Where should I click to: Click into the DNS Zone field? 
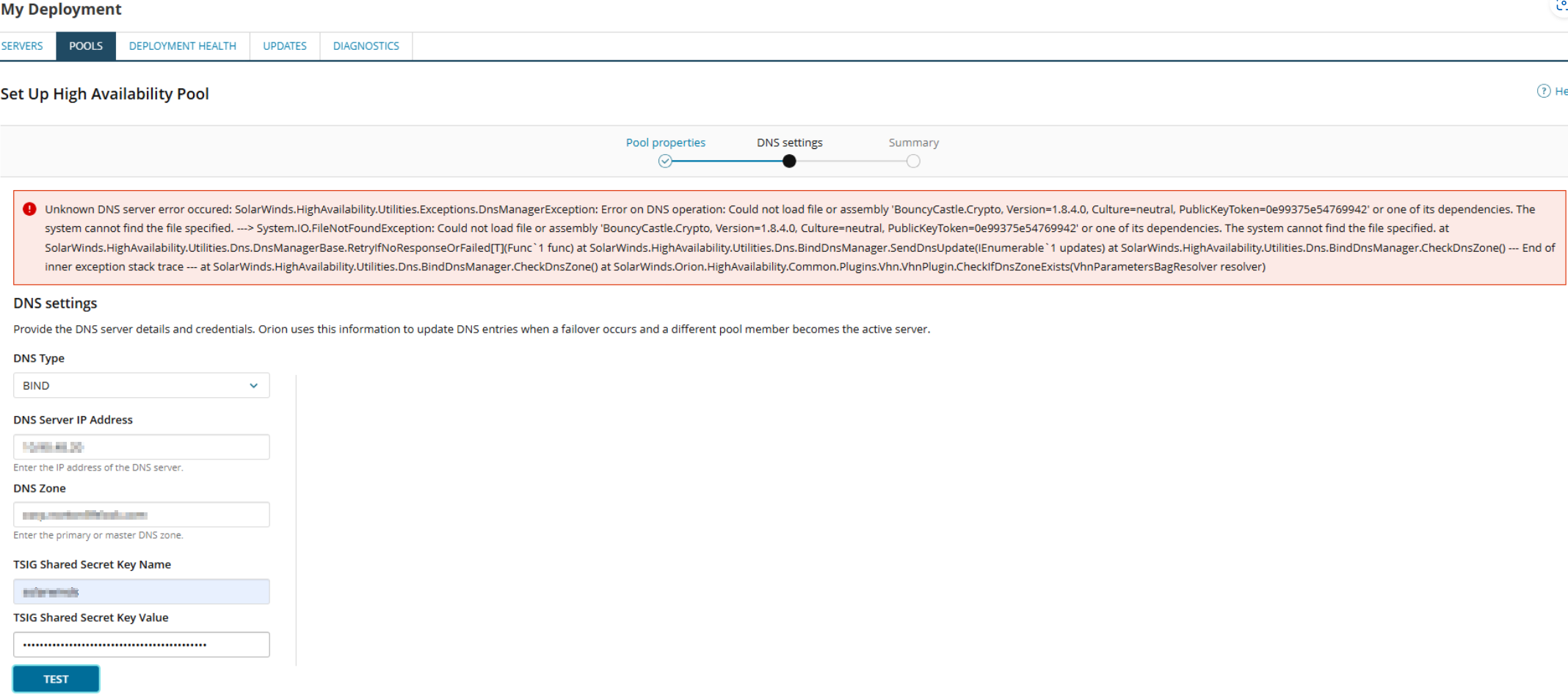[x=141, y=515]
